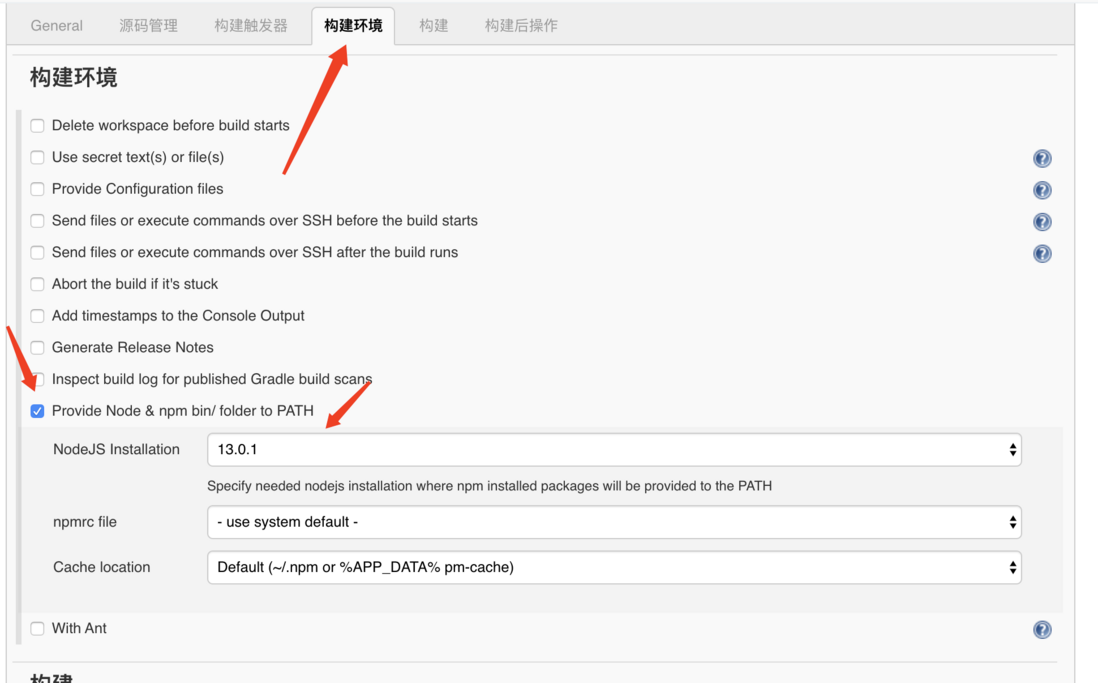Select the 构建环境 tab
Viewport: 1098px width, 683px height.
pos(353,26)
